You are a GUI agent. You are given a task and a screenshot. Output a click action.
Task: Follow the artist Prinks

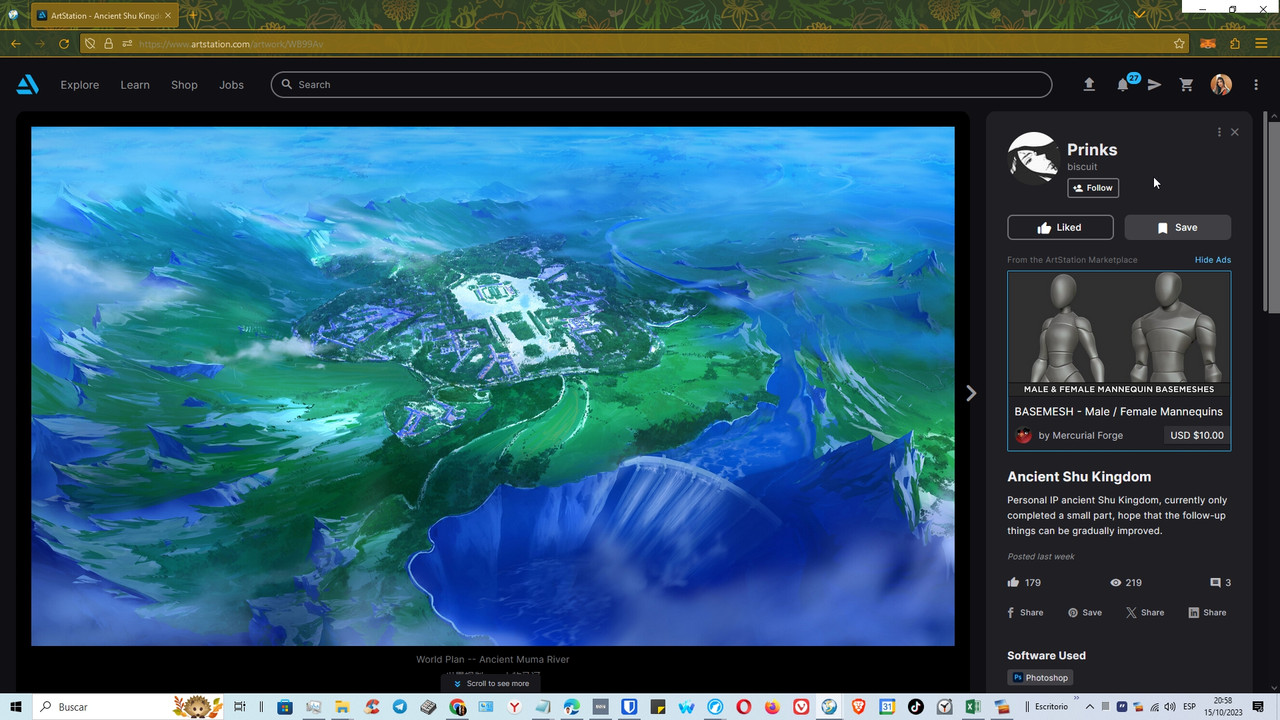click(x=1093, y=188)
